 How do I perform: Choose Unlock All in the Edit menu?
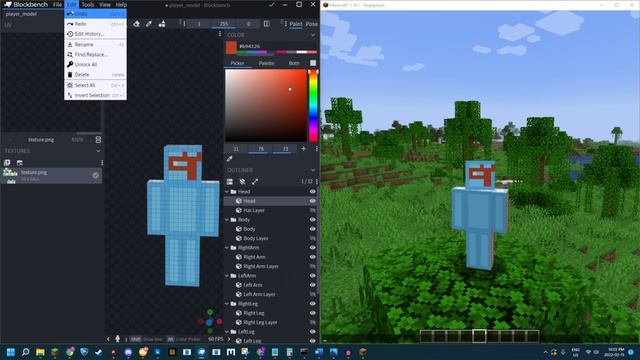[x=95, y=64]
